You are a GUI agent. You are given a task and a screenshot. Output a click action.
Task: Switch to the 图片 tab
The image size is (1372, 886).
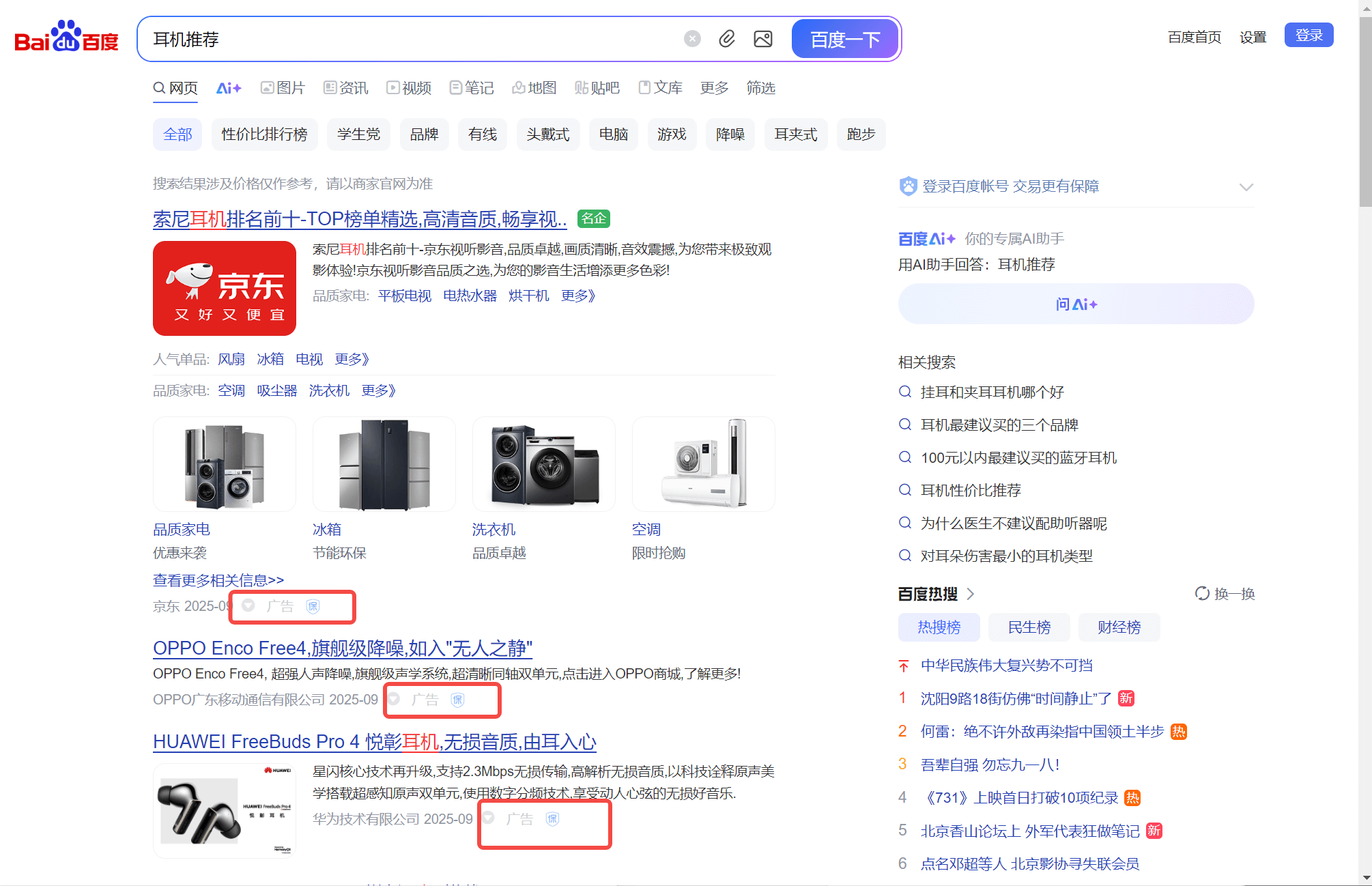tap(283, 88)
